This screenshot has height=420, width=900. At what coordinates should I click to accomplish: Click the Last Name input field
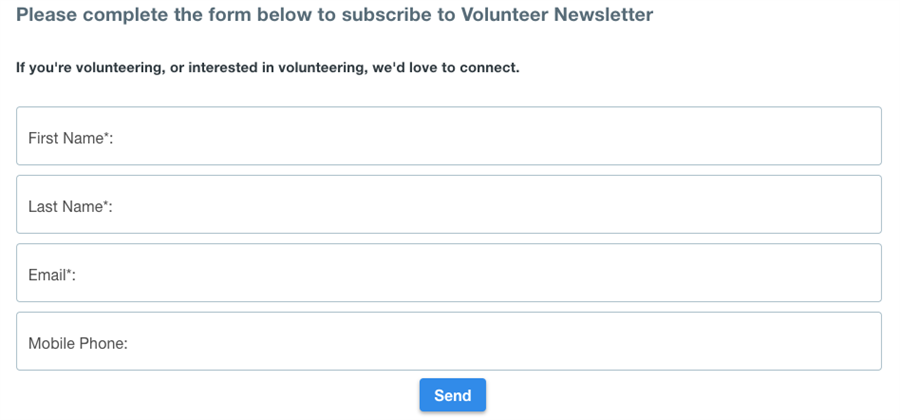click(449, 204)
